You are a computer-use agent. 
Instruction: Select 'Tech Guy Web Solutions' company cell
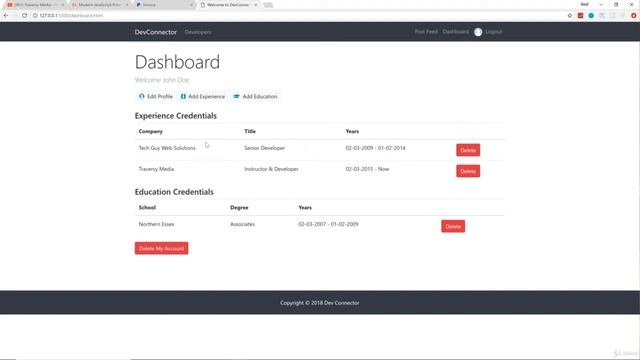pos(167,148)
